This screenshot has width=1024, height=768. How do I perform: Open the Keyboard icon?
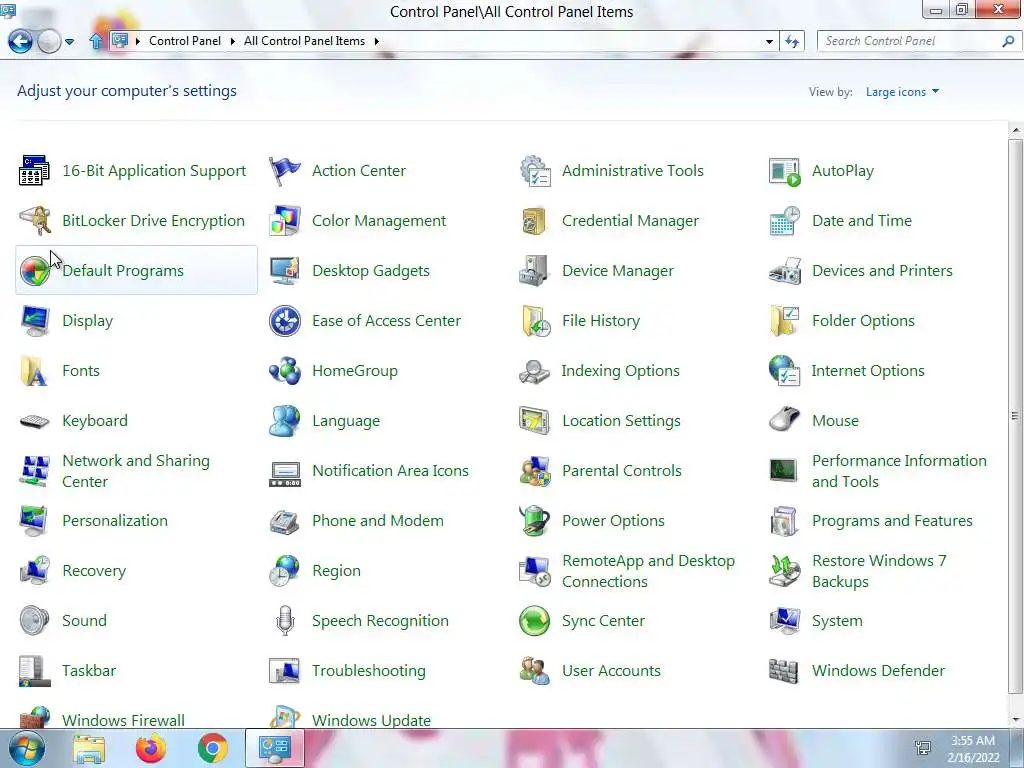click(34, 421)
